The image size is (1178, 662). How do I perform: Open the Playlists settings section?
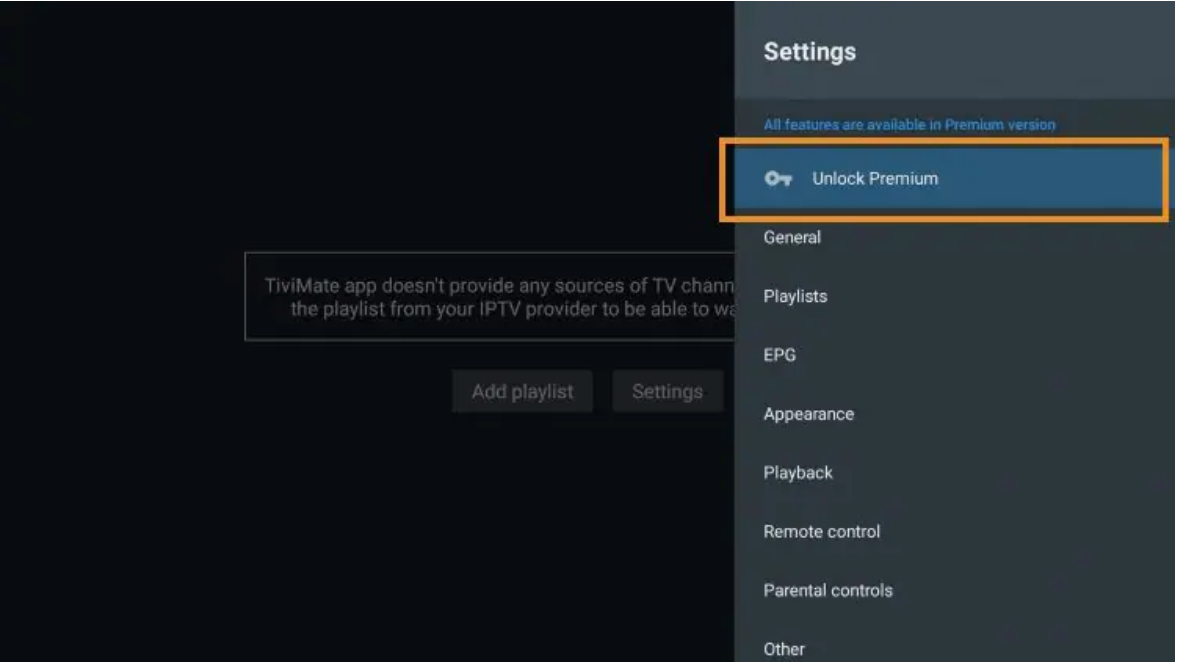point(954,296)
